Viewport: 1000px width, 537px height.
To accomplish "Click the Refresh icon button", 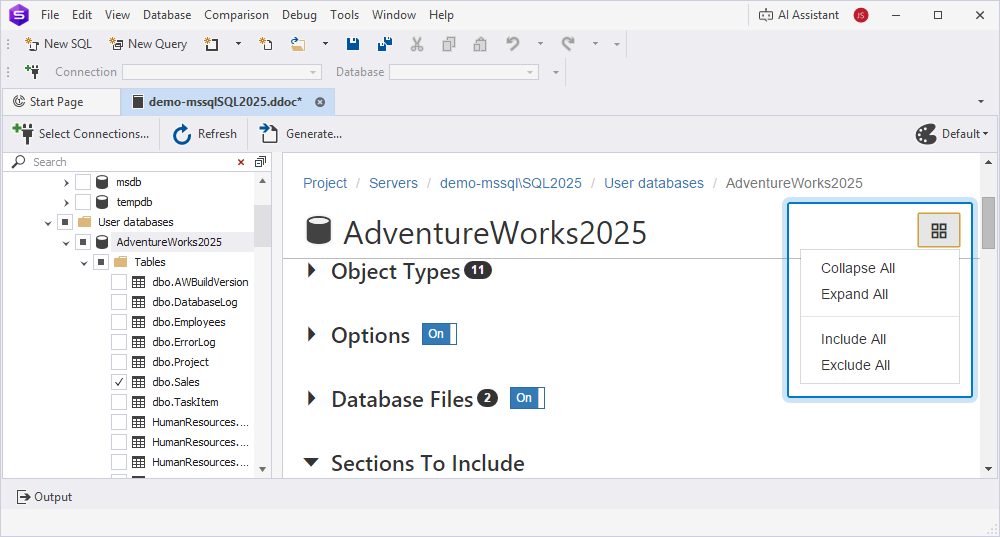I will click(205, 134).
